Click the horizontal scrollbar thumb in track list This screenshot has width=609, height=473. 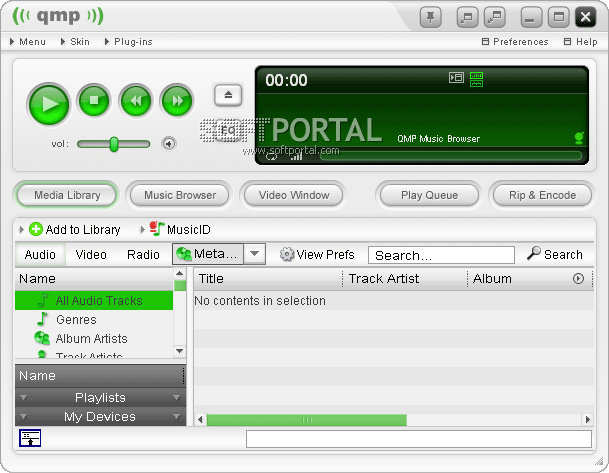pos(307,420)
